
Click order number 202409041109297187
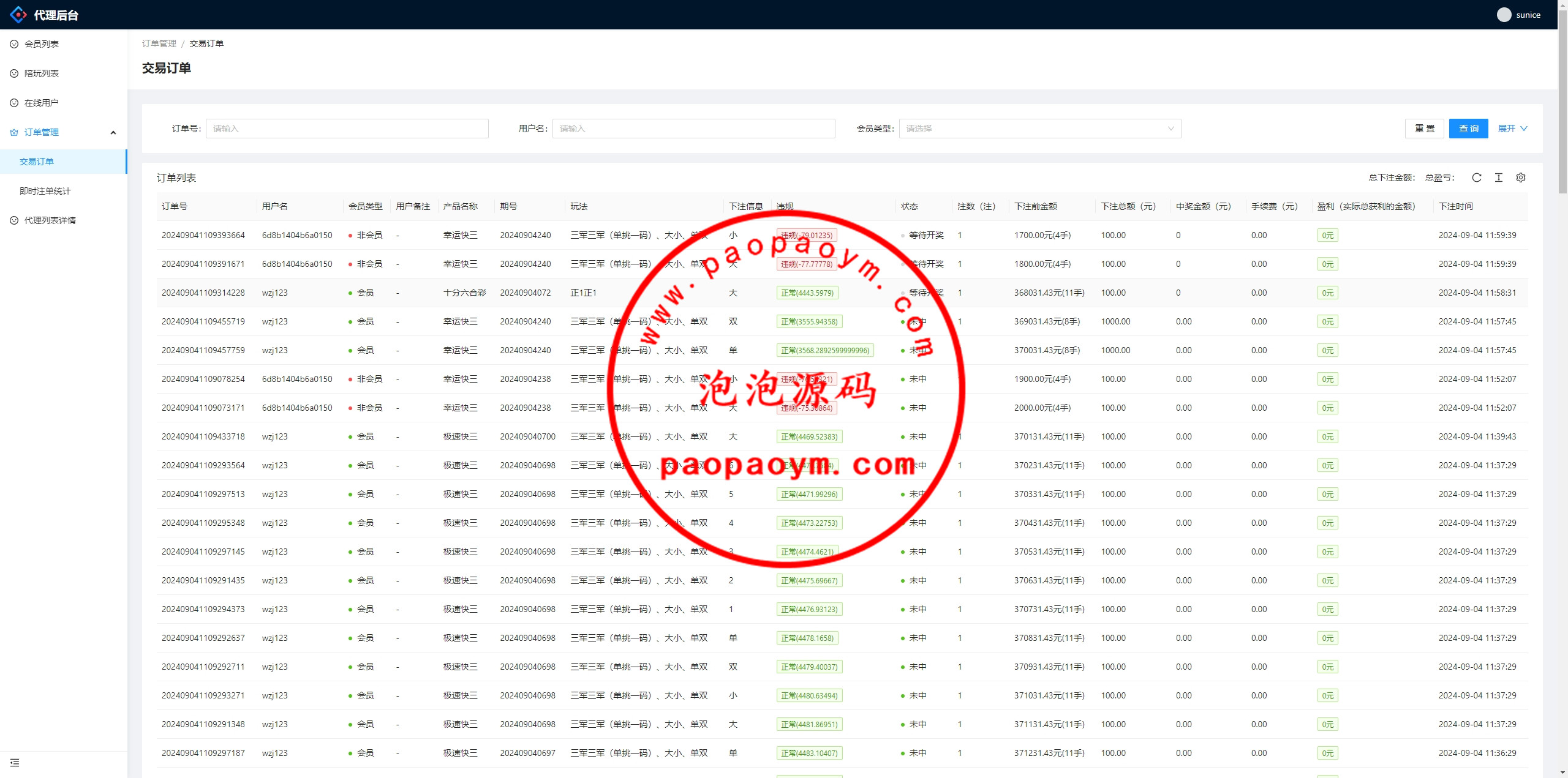tap(203, 753)
